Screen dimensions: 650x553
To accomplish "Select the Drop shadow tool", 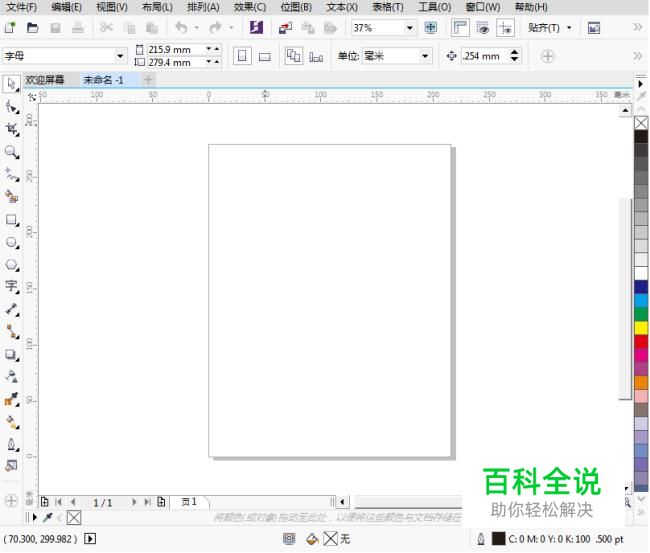I will [x=12, y=354].
